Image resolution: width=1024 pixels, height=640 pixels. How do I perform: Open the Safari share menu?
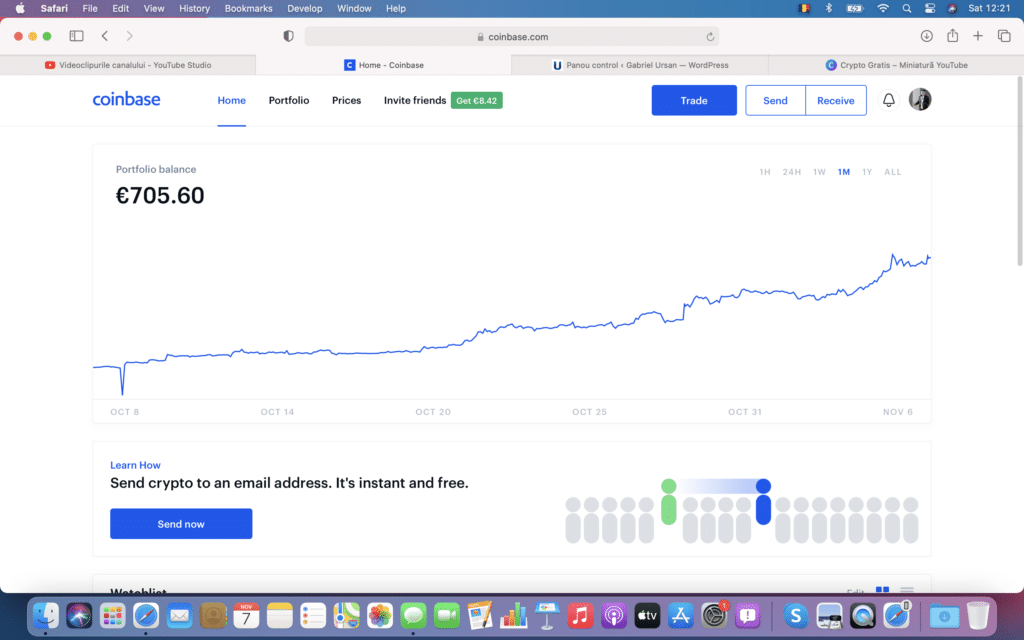952,36
